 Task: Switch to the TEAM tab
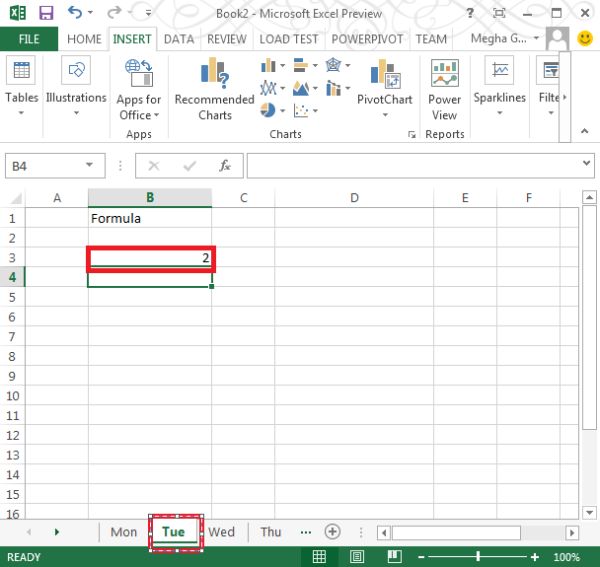431,39
